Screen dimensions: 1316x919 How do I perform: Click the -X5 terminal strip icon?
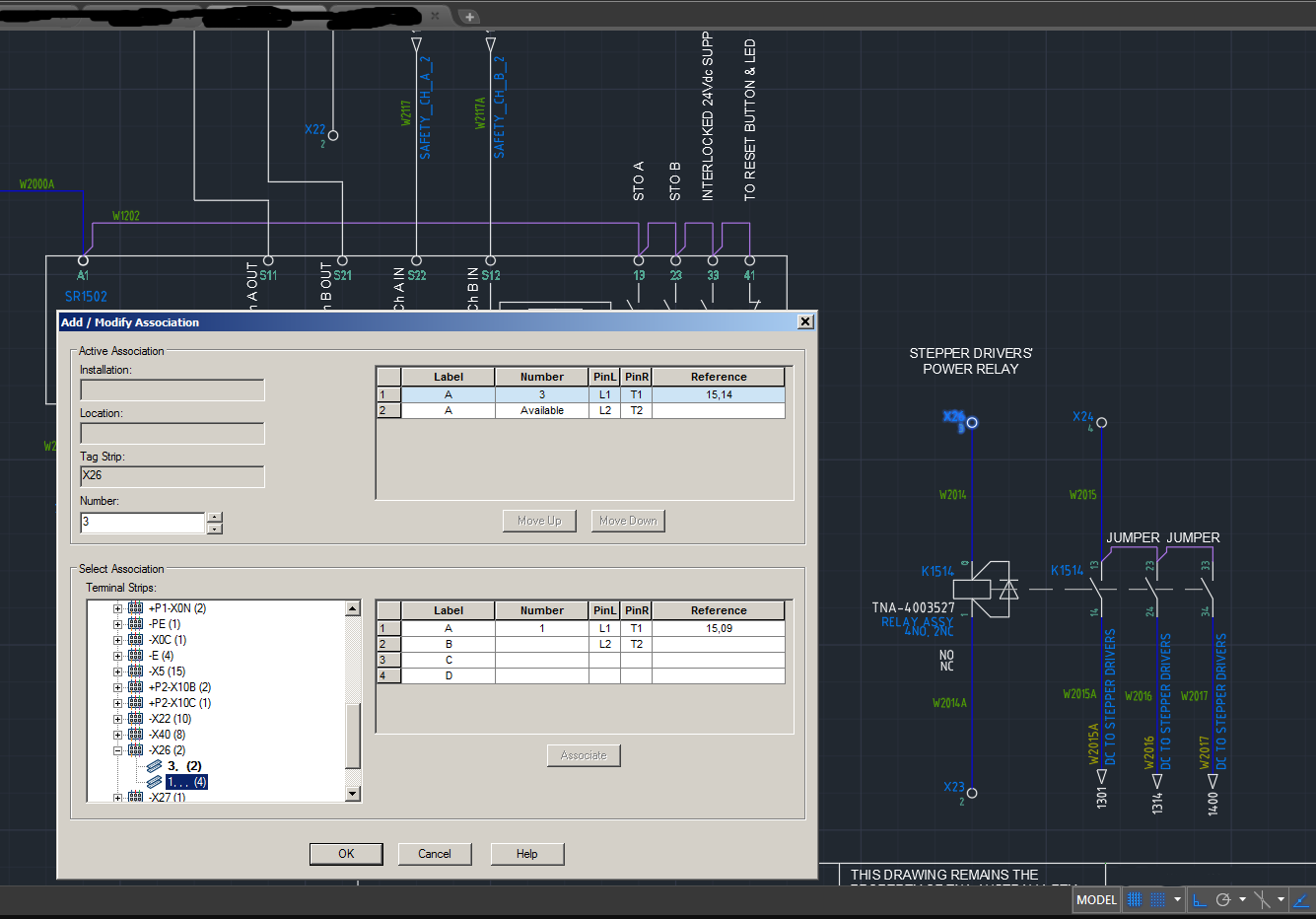(135, 671)
